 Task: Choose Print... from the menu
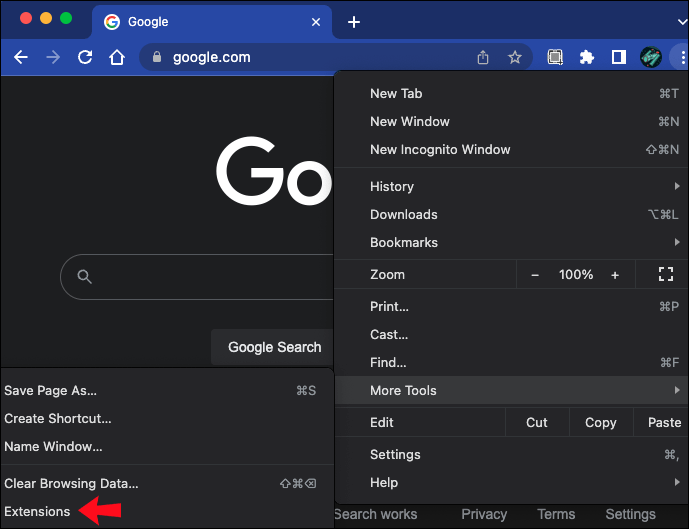511,307
